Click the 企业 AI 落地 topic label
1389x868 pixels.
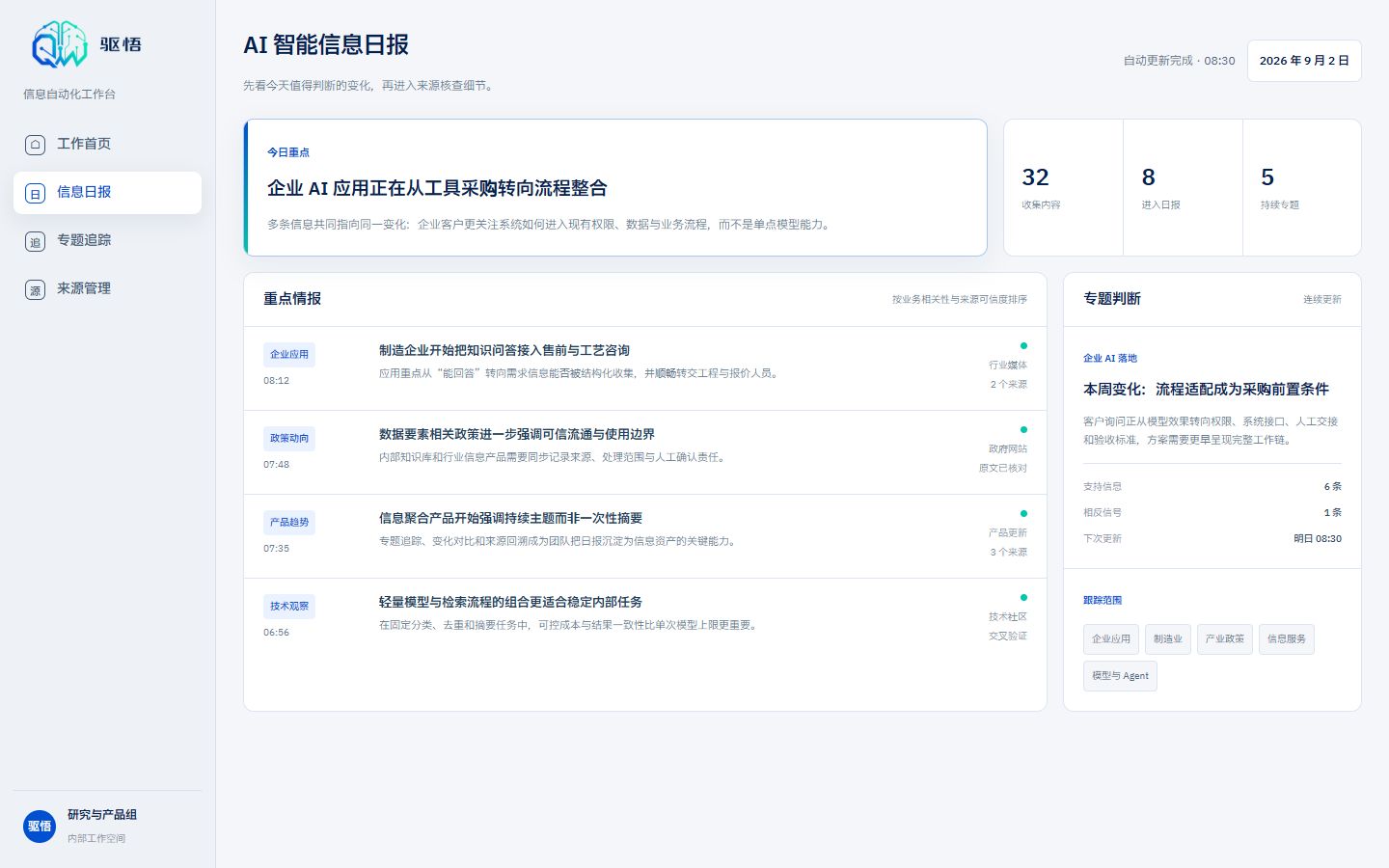[1110, 358]
